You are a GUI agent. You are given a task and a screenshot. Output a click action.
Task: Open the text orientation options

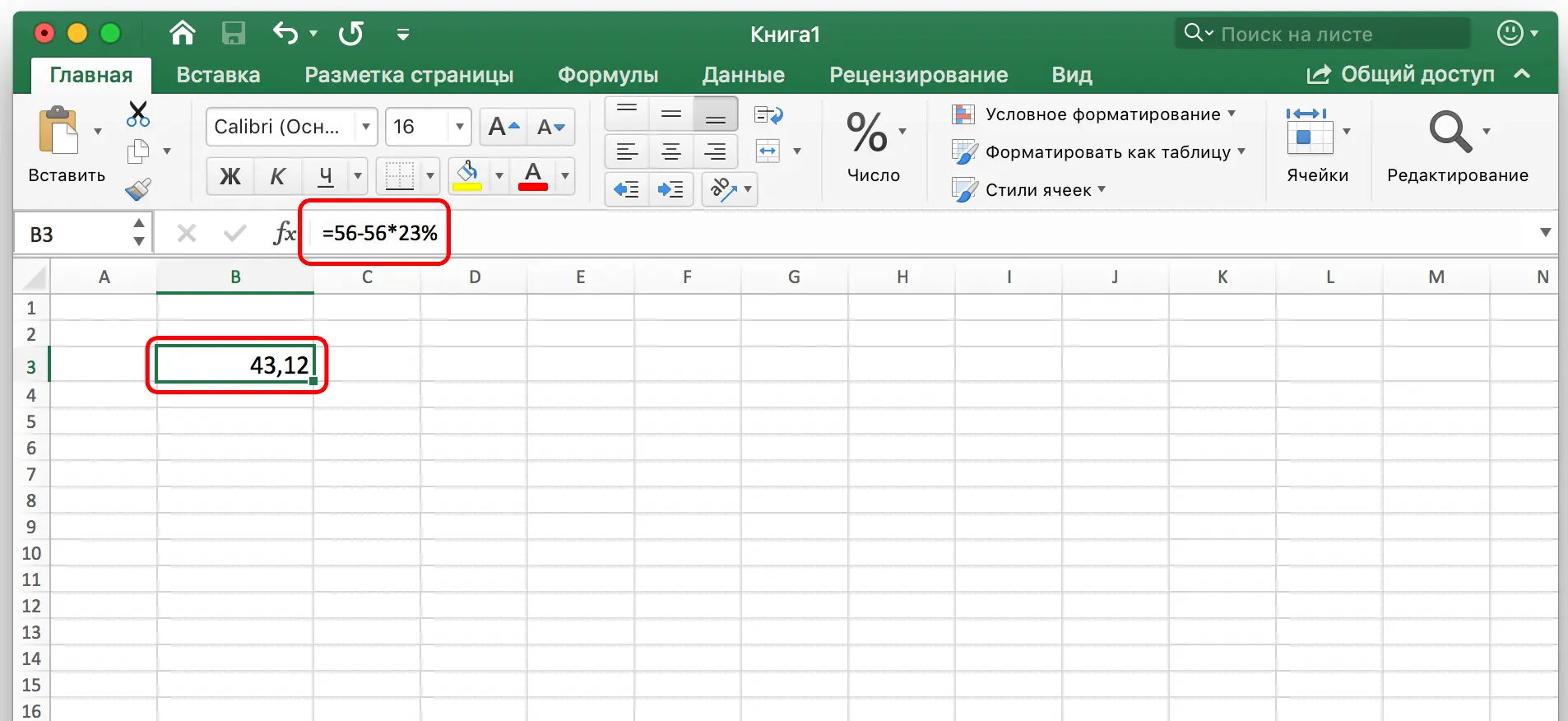730,189
